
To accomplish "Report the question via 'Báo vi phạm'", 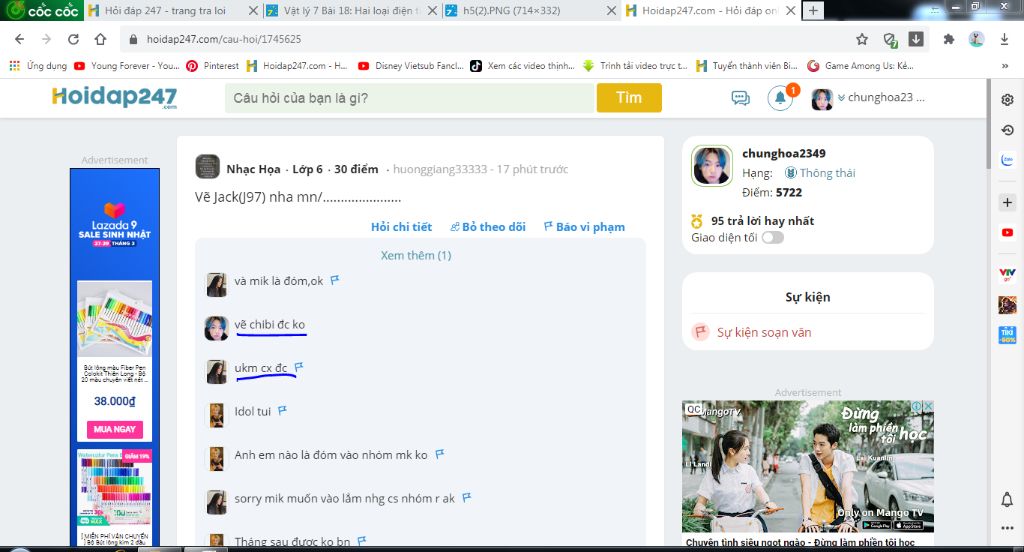I will [x=584, y=227].
